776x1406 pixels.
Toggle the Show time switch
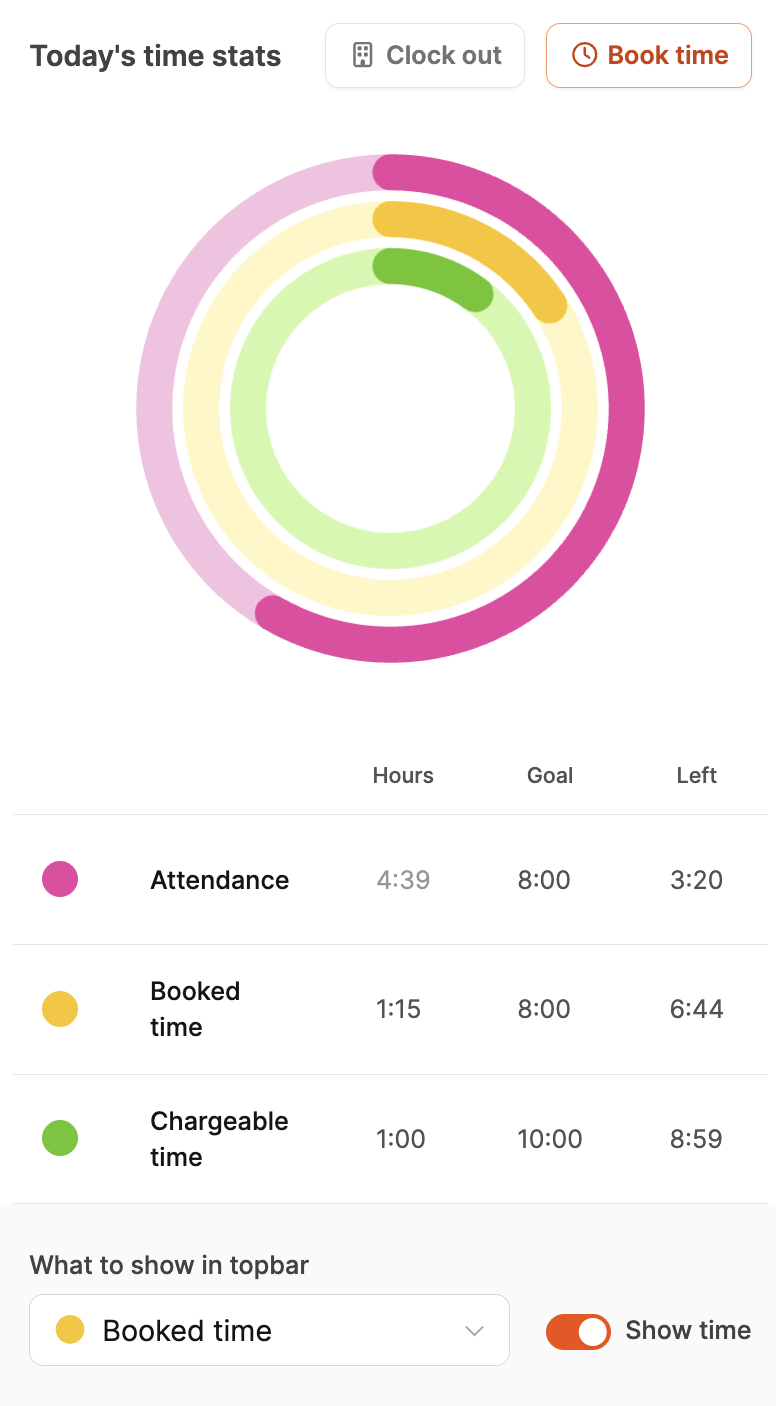(578, 1331)
